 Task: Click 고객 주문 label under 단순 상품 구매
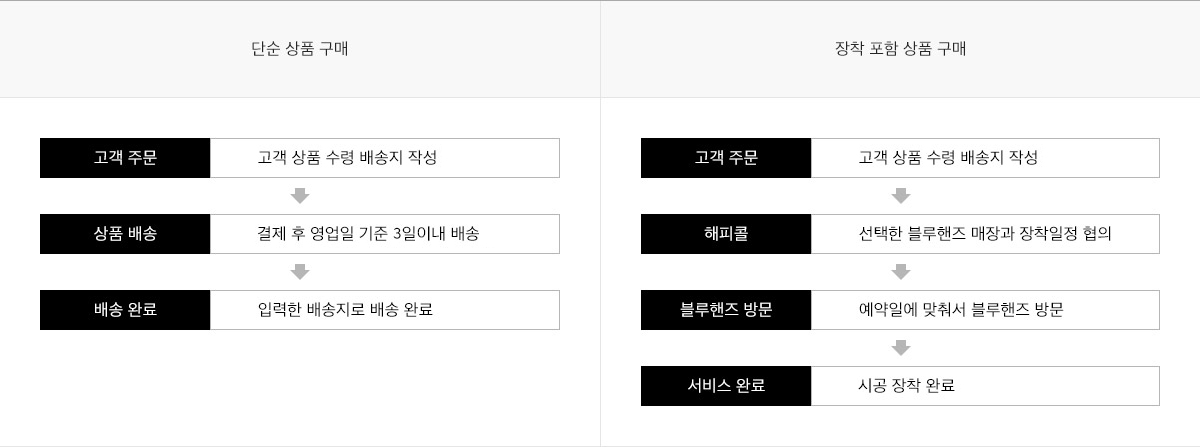[125, 158]
